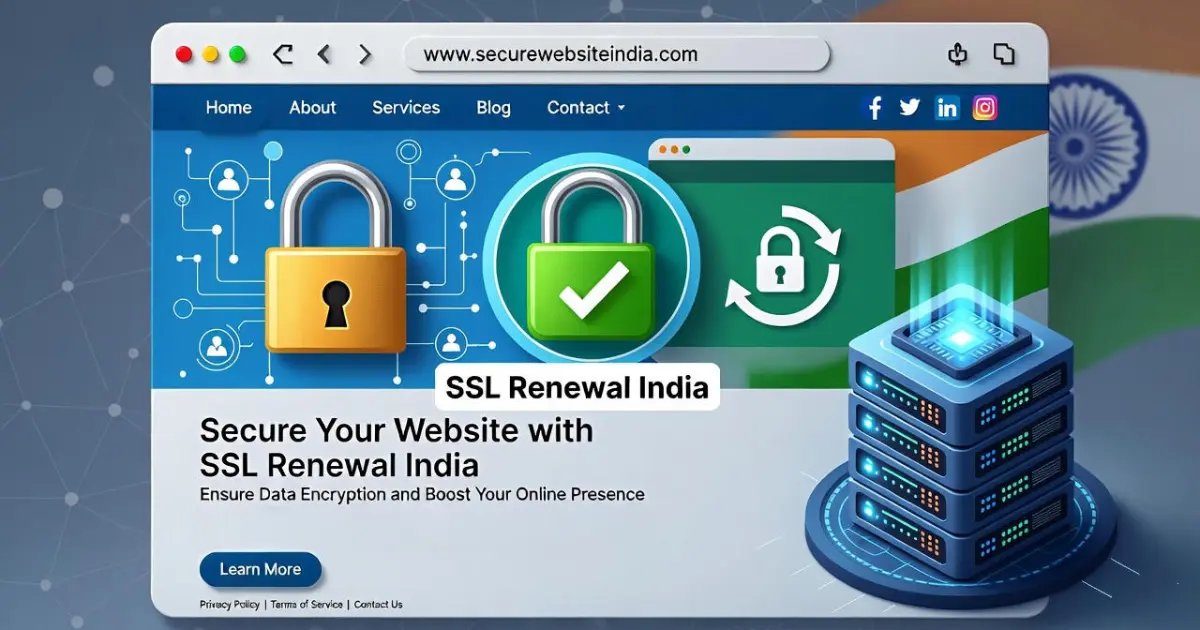Go forward with the right arrow
The width and height of the screenshot is (1200, 630).
click(x=365, y=55)
